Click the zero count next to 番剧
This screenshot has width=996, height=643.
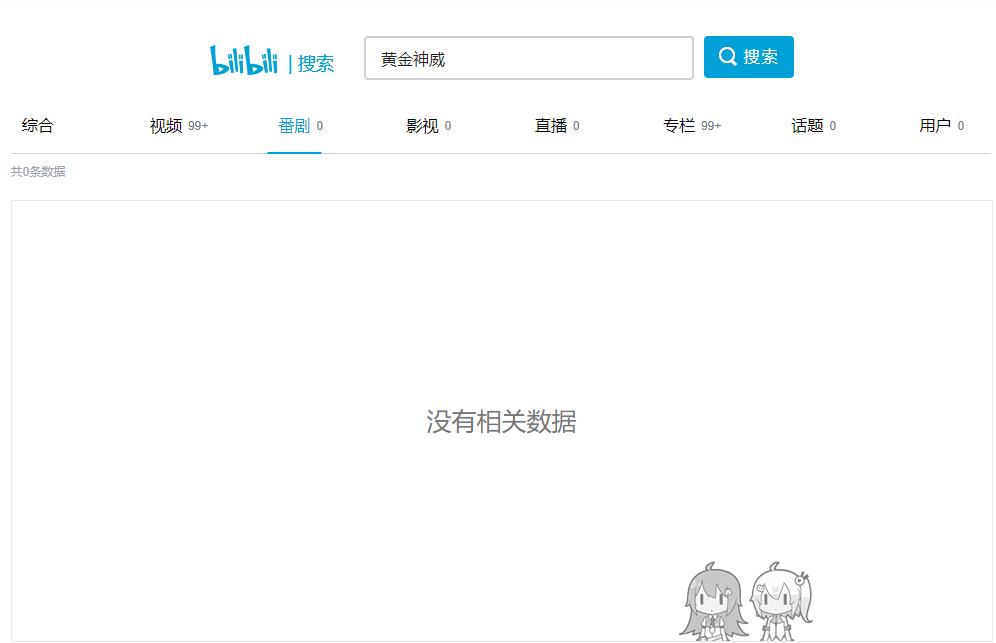tap(318, 126)
